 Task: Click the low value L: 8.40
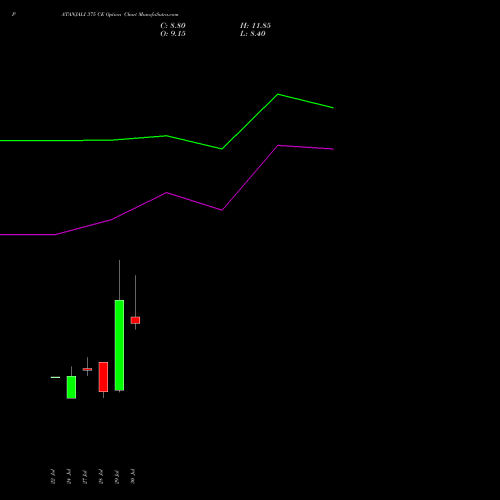click(253, 34)
